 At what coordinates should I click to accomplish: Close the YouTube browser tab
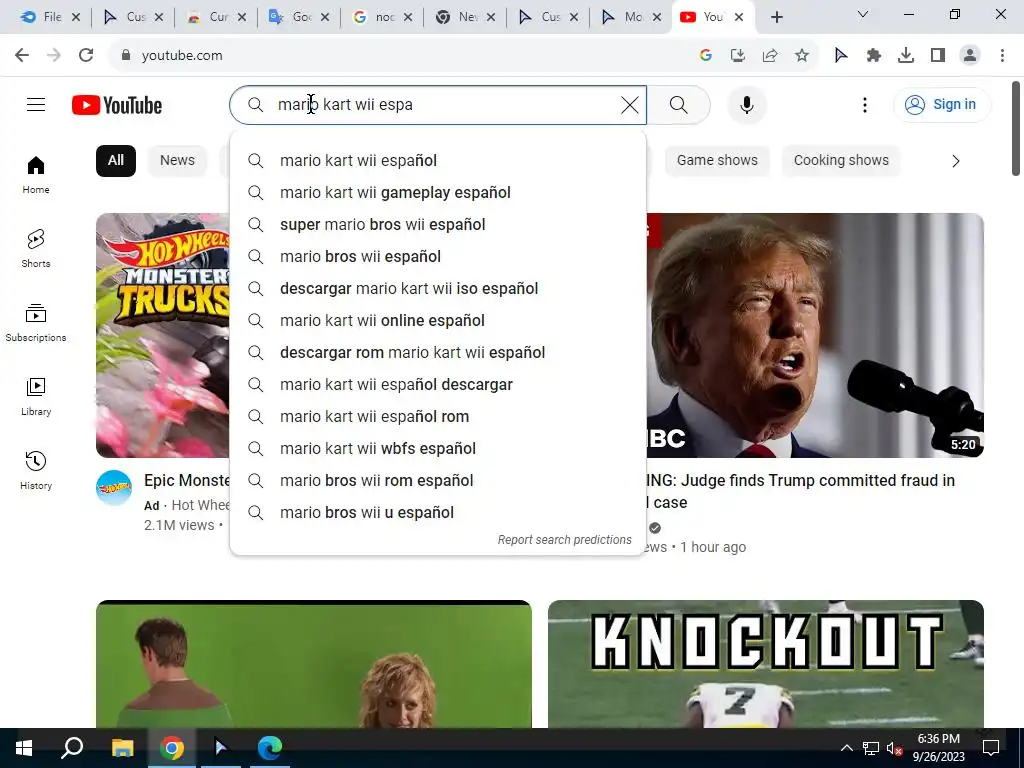pos(739,17)
